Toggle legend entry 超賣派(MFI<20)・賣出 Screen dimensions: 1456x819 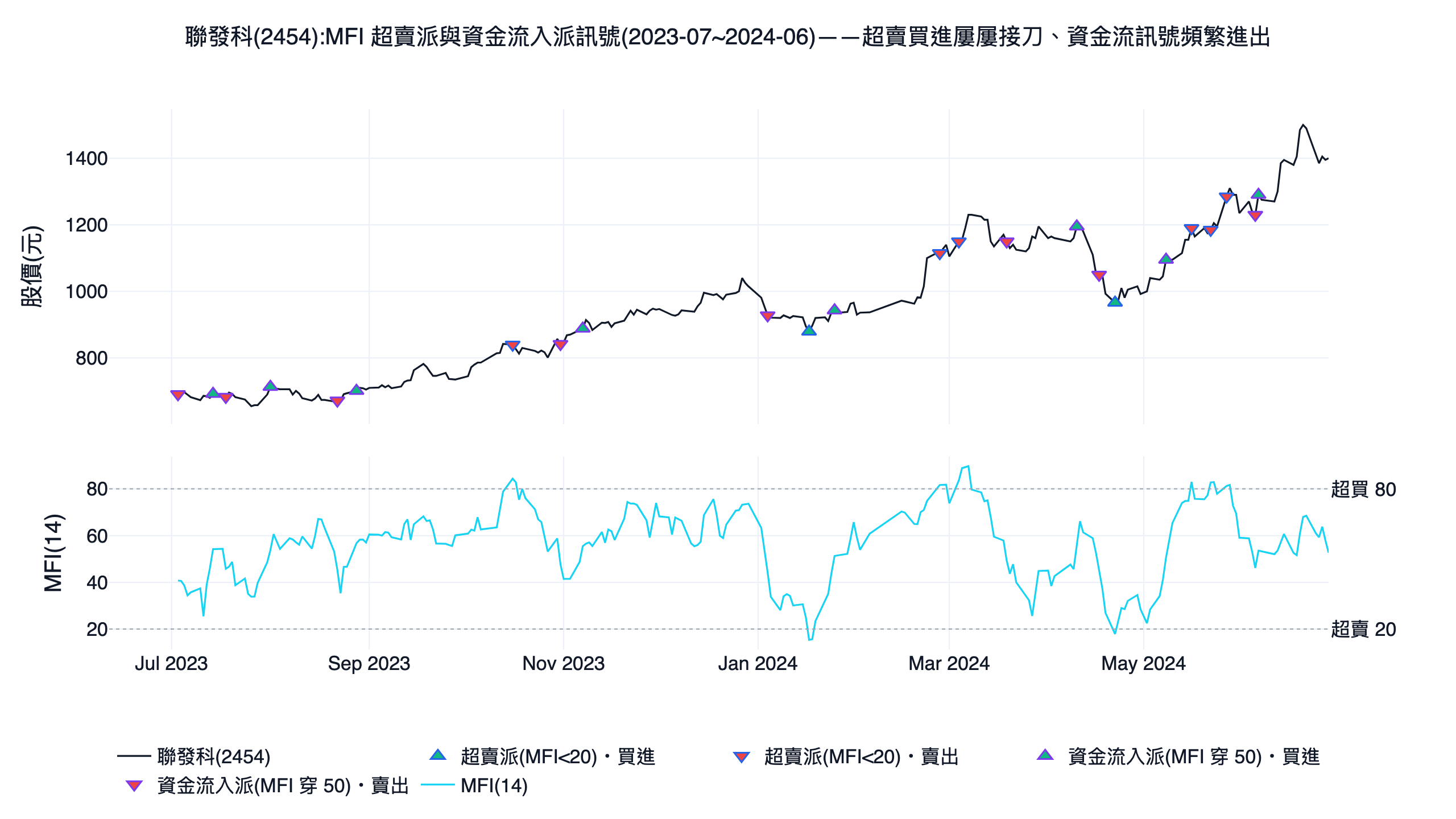(846, 756)
